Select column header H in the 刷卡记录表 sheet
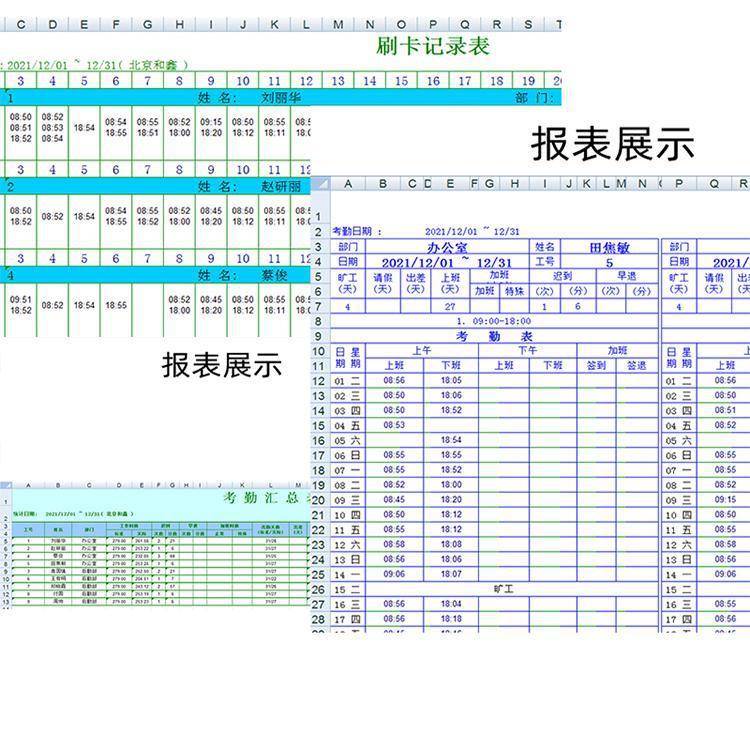750x750 pixels. tap(179, 24)
